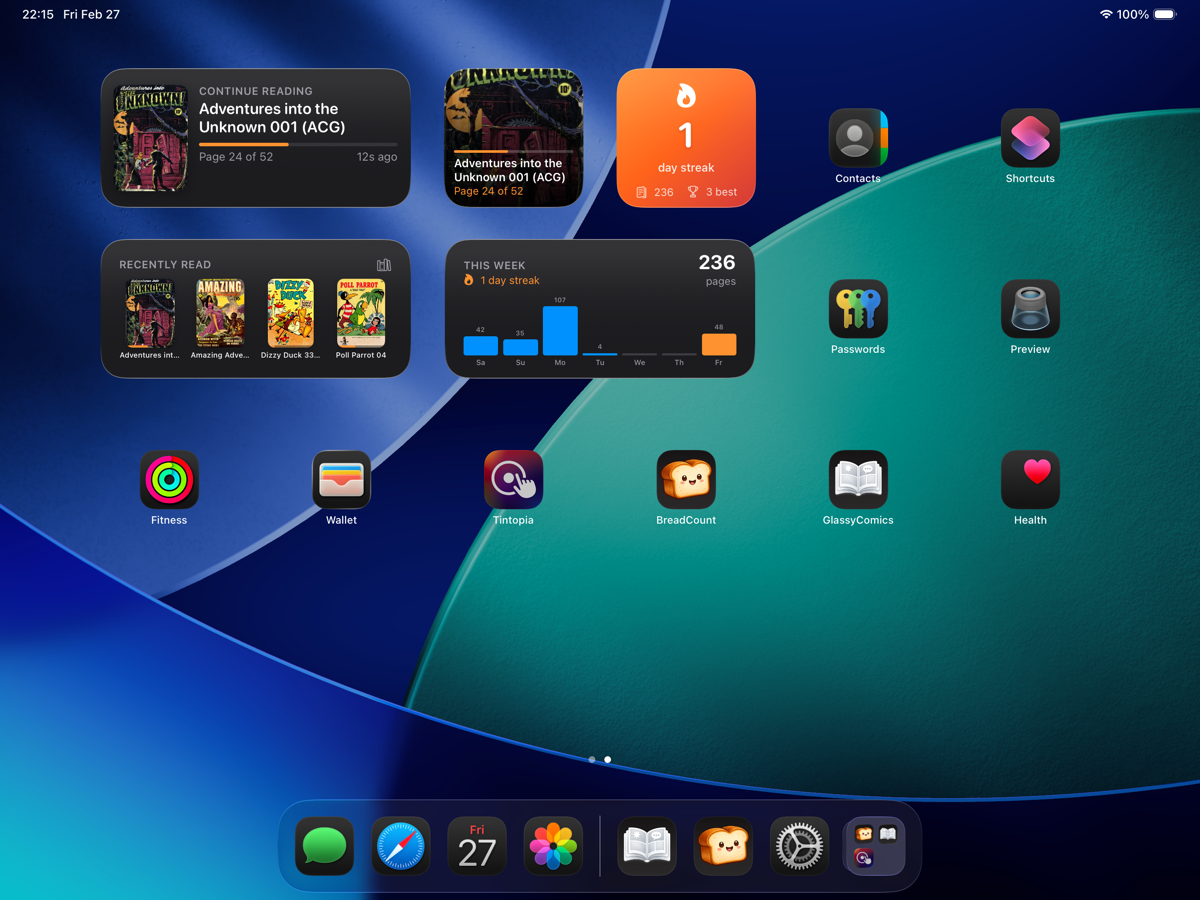Image resolution: width=1200 pixels, height=900 pixels.
Task: Tap the Wi-Fi status icon
Action: pyautogui.click(x=1106, y=15)
